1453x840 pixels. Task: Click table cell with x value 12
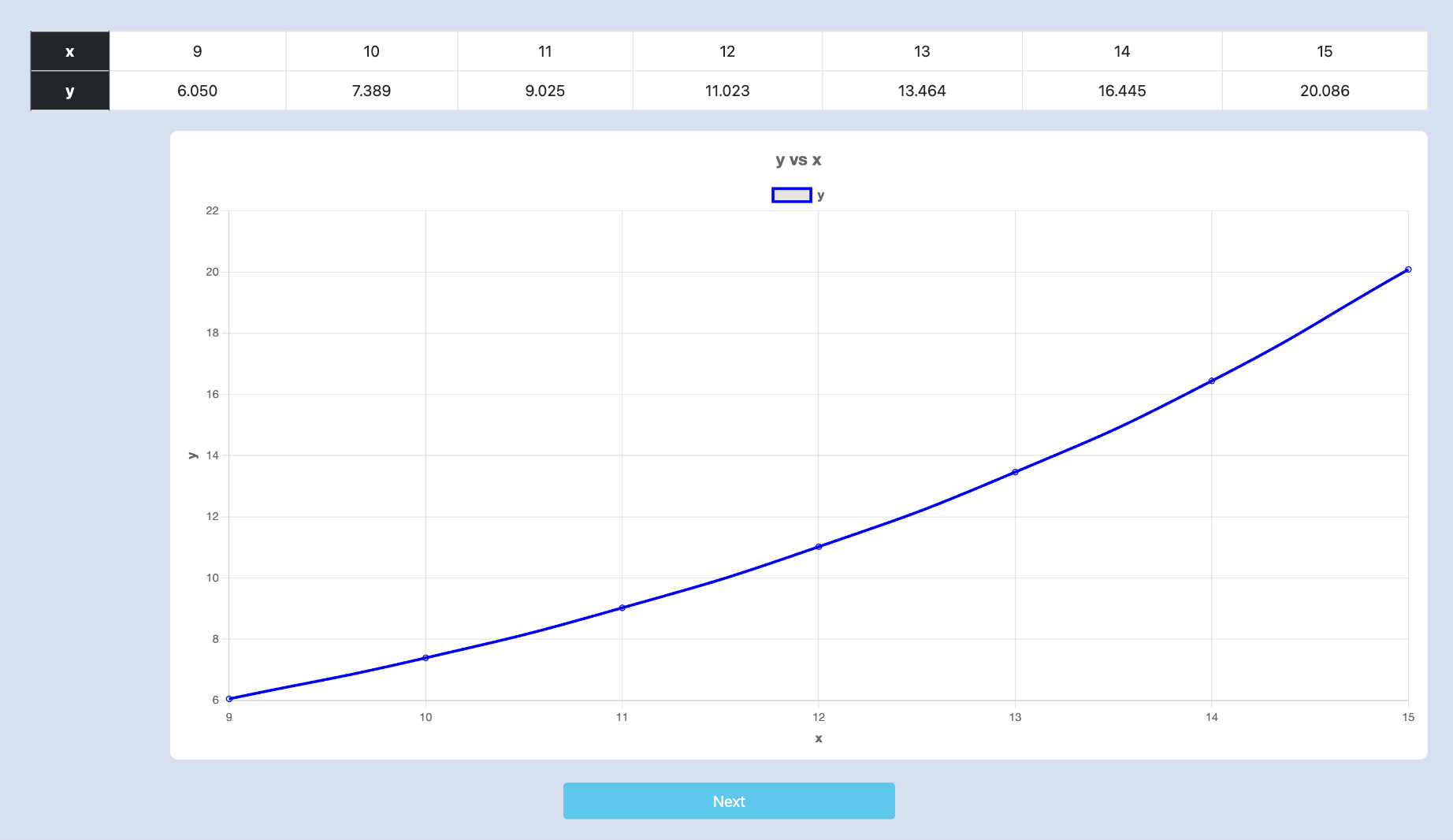coord(727,51)
